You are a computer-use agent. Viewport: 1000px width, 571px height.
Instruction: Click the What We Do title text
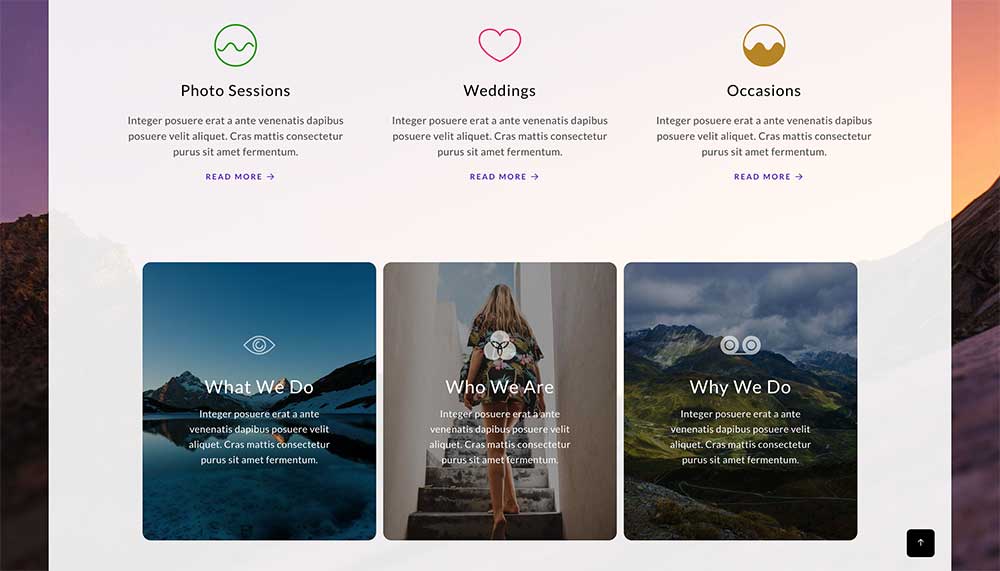coord(259,387)
